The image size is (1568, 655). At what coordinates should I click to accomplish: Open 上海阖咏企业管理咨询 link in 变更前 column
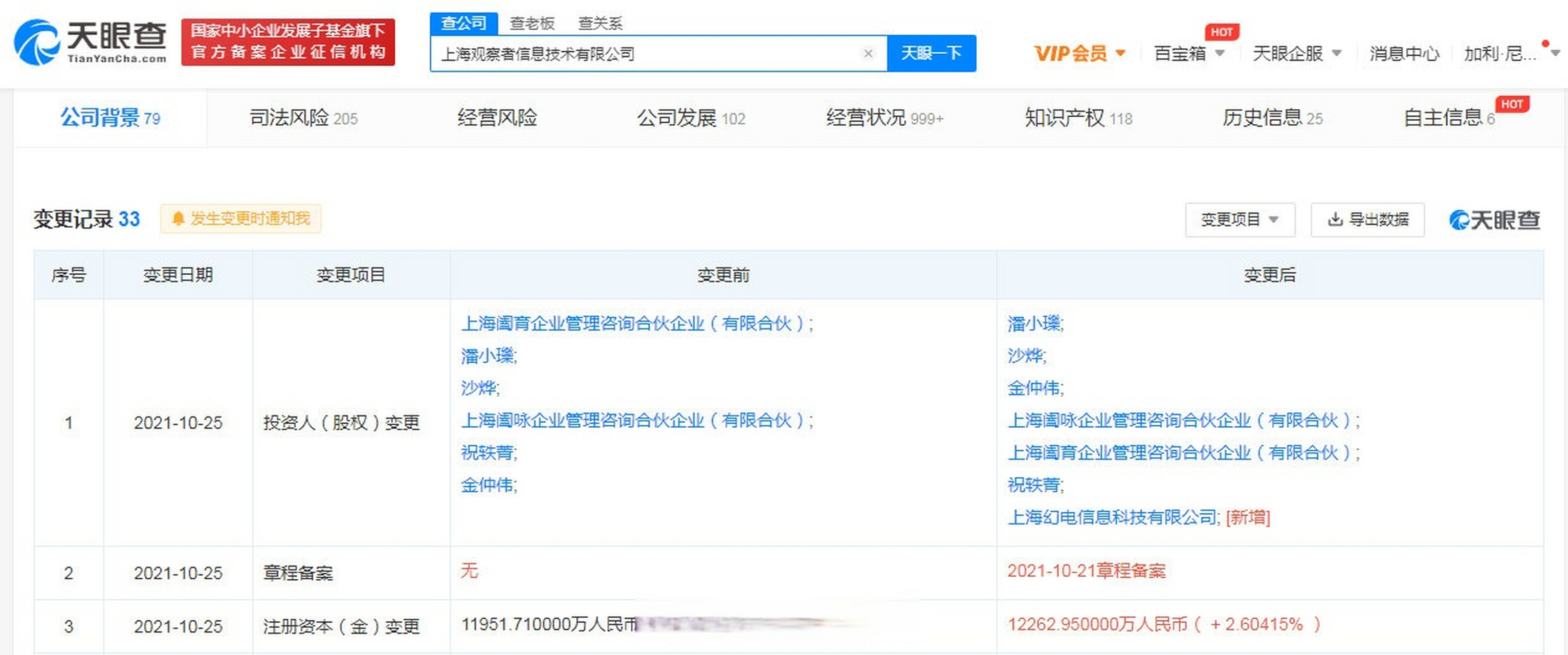pyautogui.click(x=634, y=420)
